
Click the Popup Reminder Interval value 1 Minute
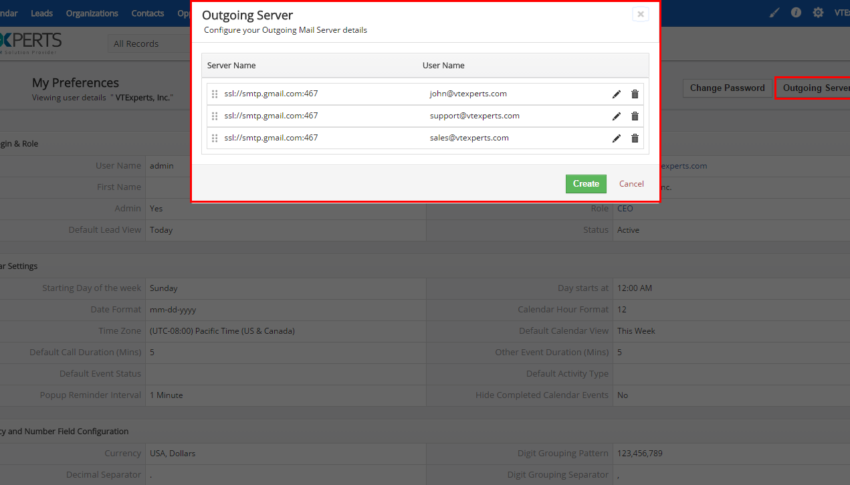166,396
